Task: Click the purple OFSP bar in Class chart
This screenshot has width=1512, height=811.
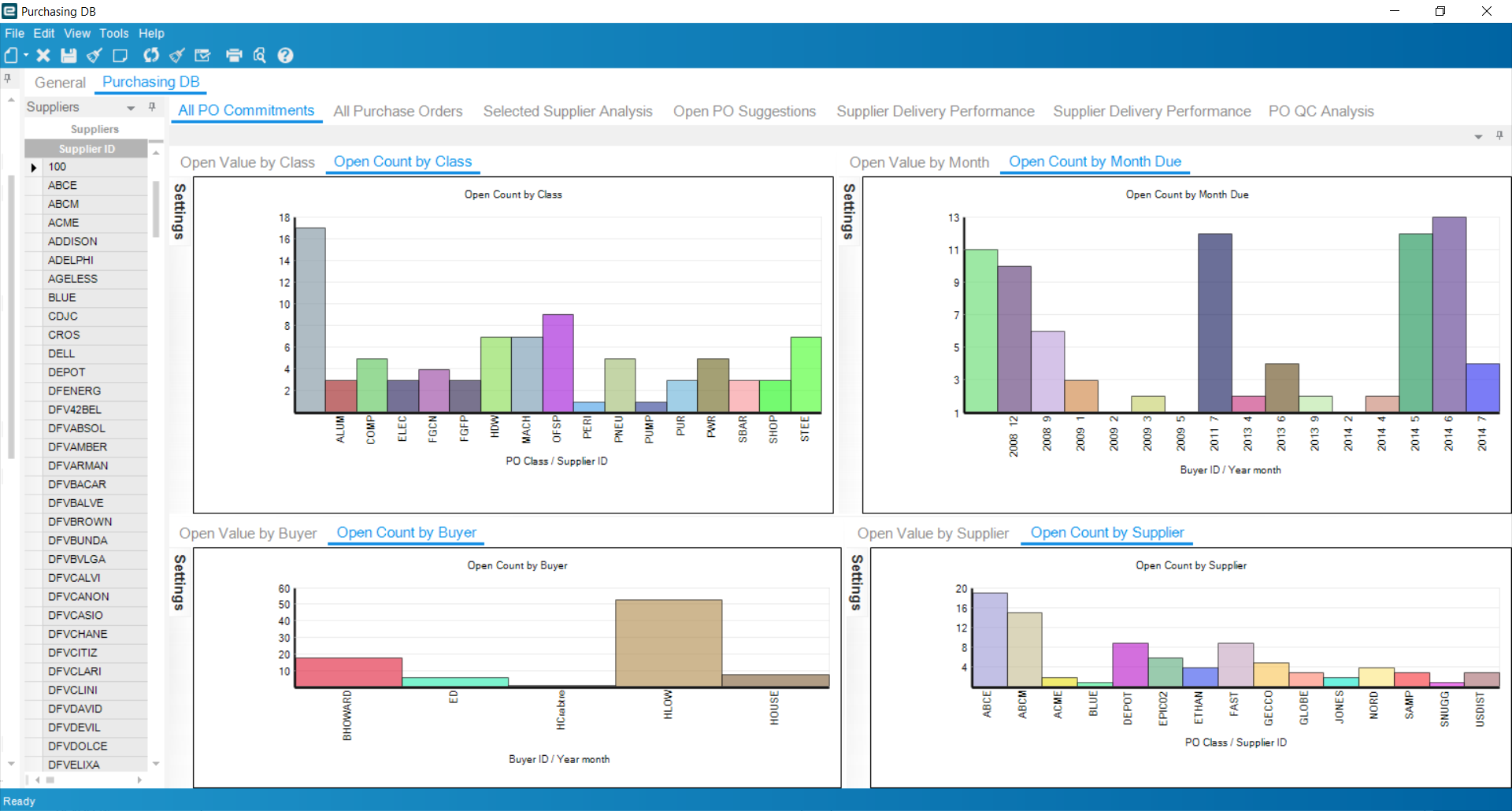Action: tap(558, 363)
